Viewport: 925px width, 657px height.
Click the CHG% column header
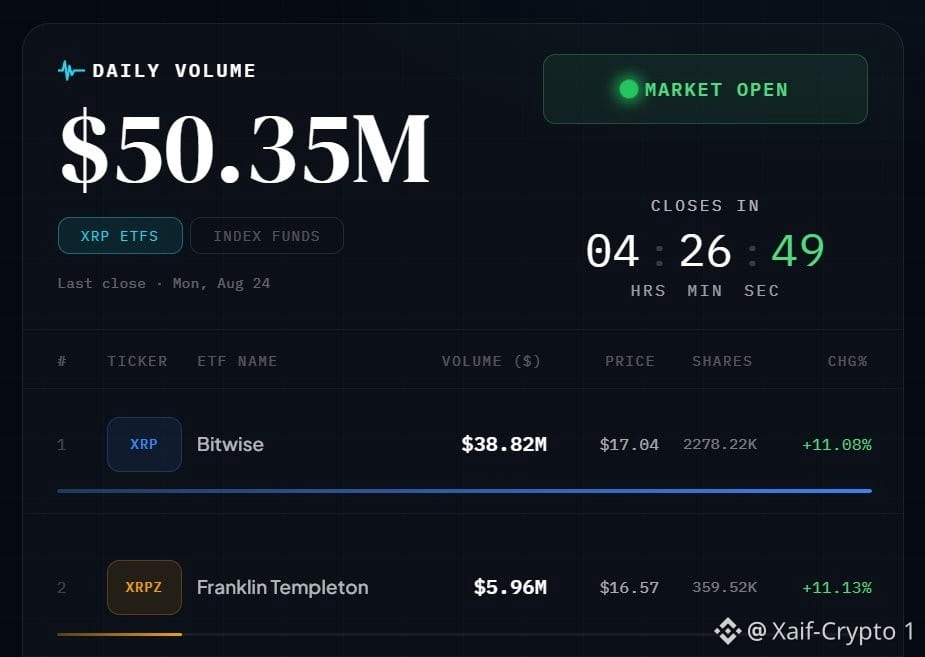(848, 361)
